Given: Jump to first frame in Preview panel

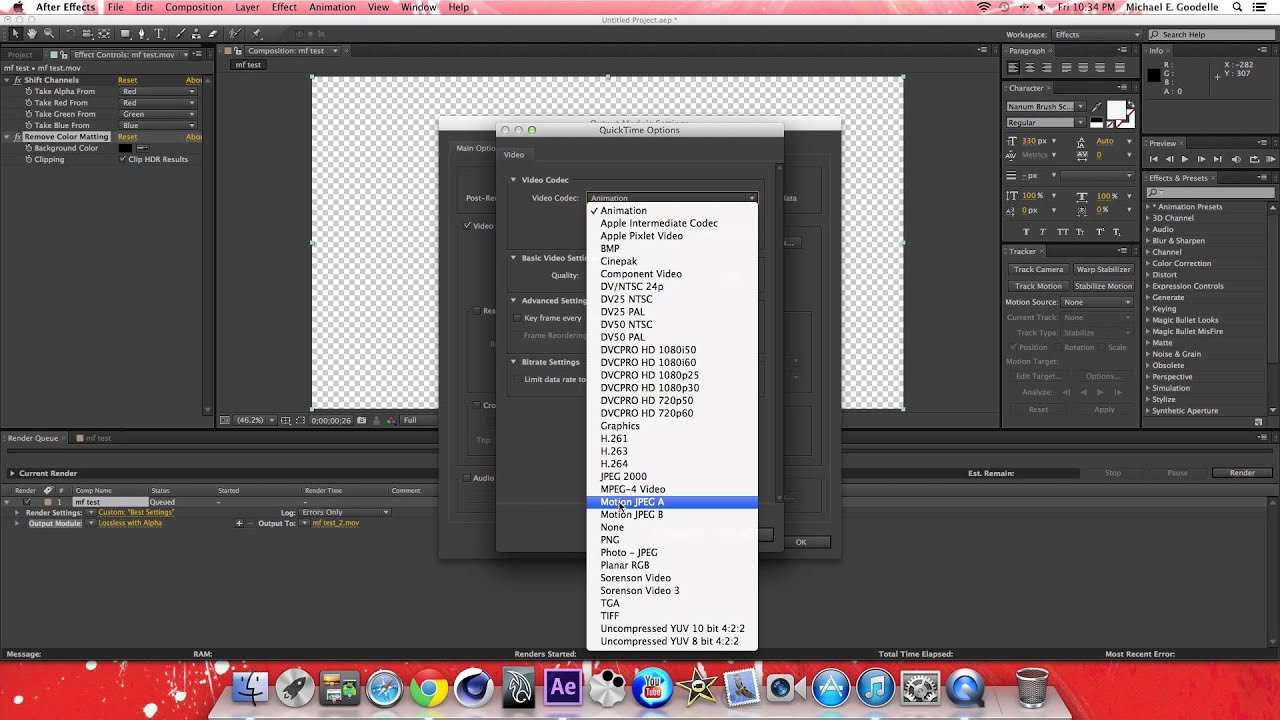Looking at the screenshot, I should coord(1153,159).
